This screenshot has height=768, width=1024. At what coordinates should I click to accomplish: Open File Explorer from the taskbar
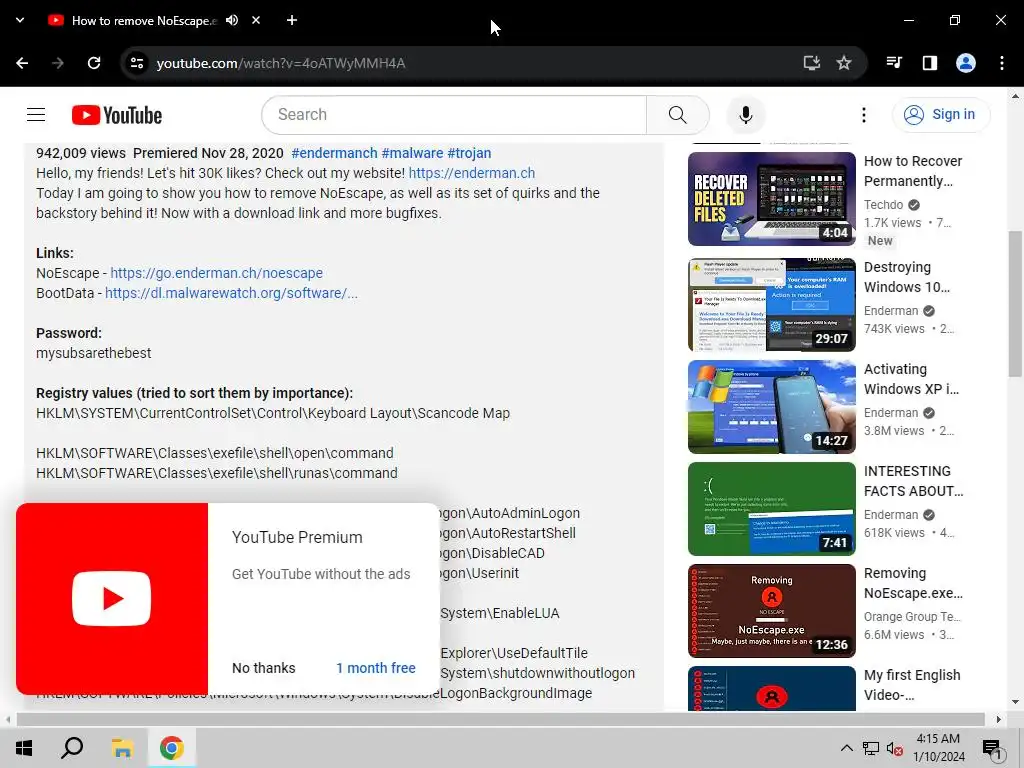pos(122,748)
